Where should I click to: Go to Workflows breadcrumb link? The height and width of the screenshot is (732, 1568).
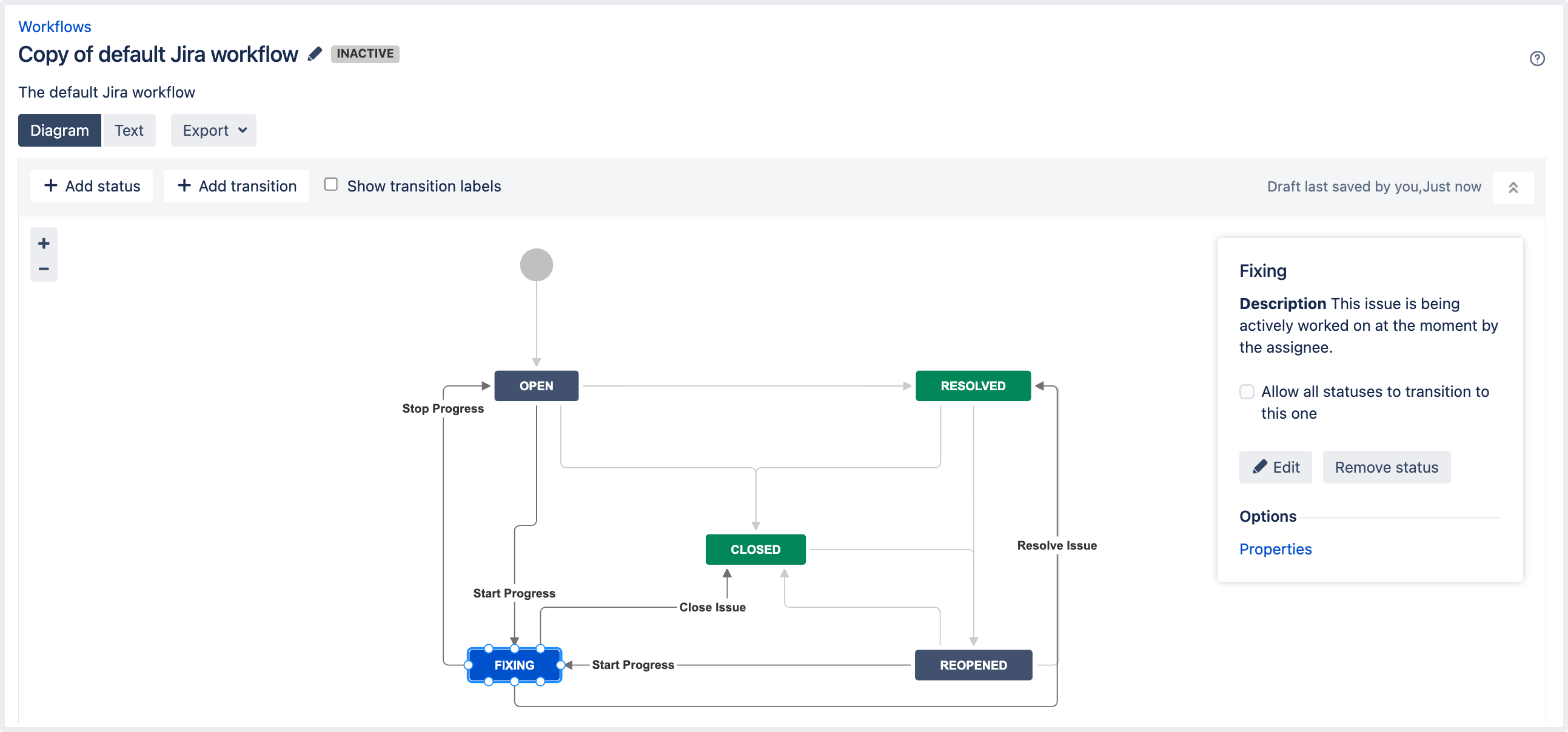point(55,27)
